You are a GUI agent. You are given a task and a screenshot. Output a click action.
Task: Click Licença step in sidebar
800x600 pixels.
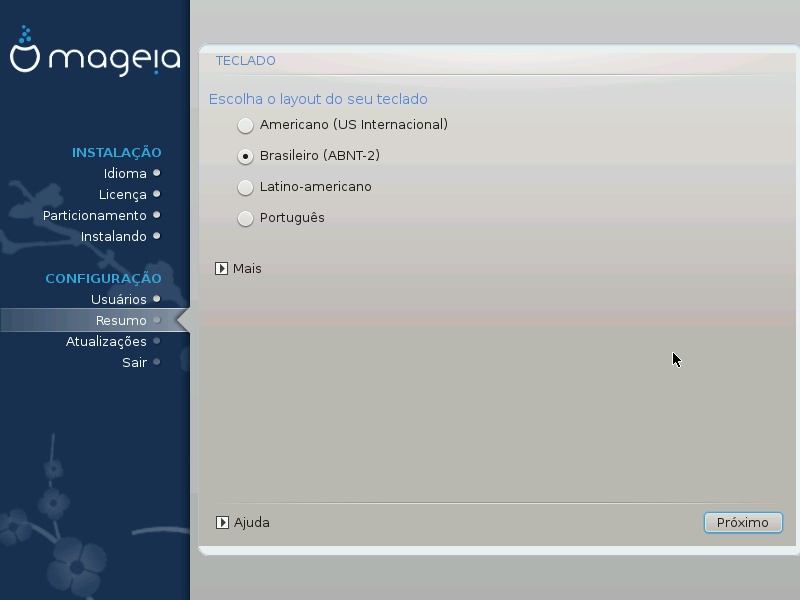122,194
